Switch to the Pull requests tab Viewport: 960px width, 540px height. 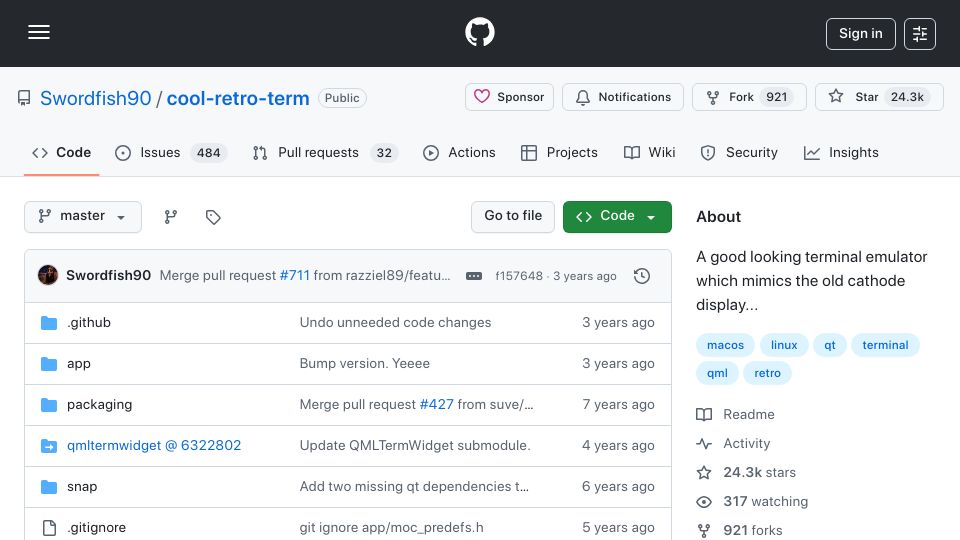325,152
